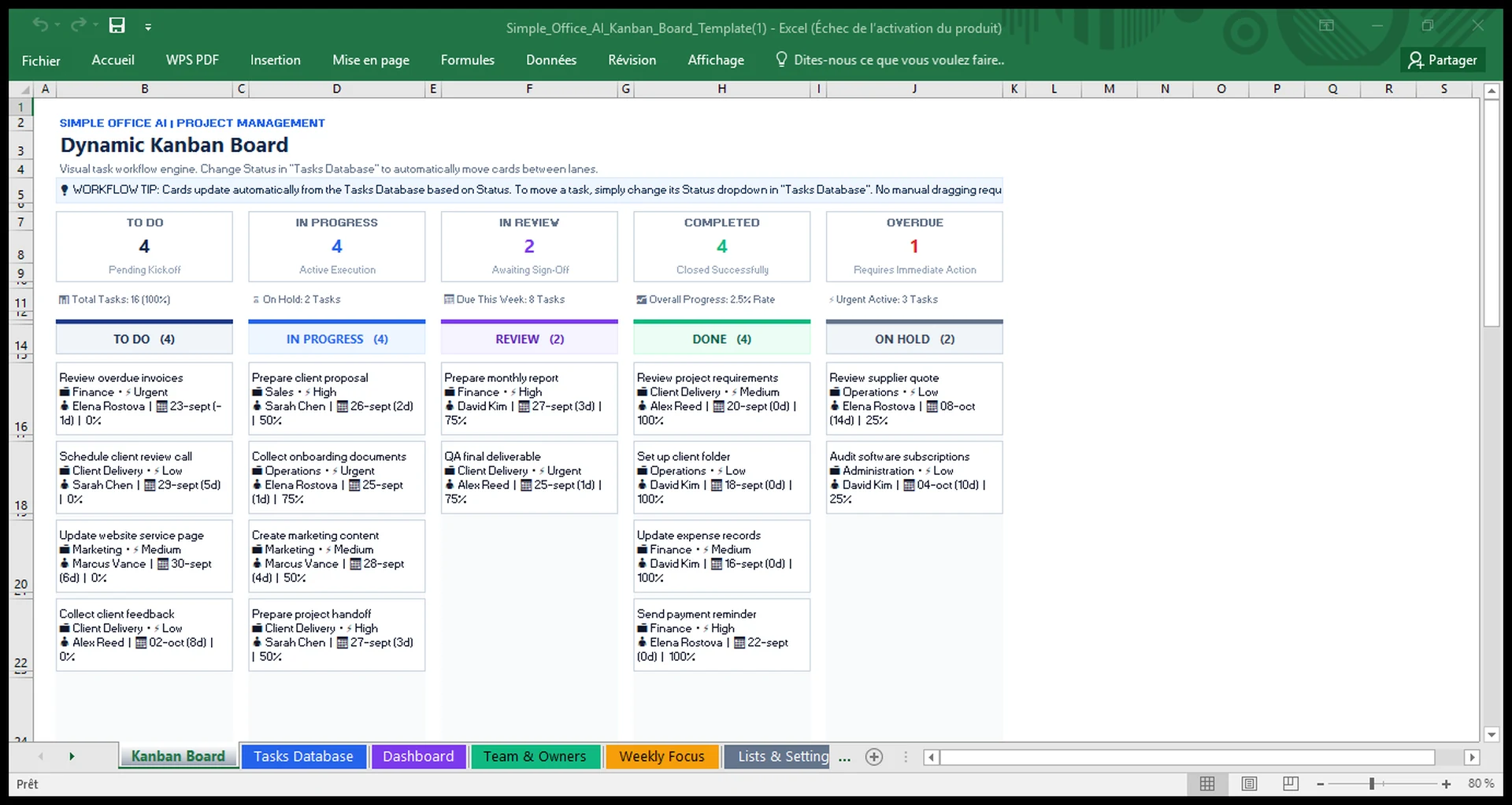Click the COMPLETED summary card
The height and width of the screenshot is (805, 1512).
tap(721, 246)
